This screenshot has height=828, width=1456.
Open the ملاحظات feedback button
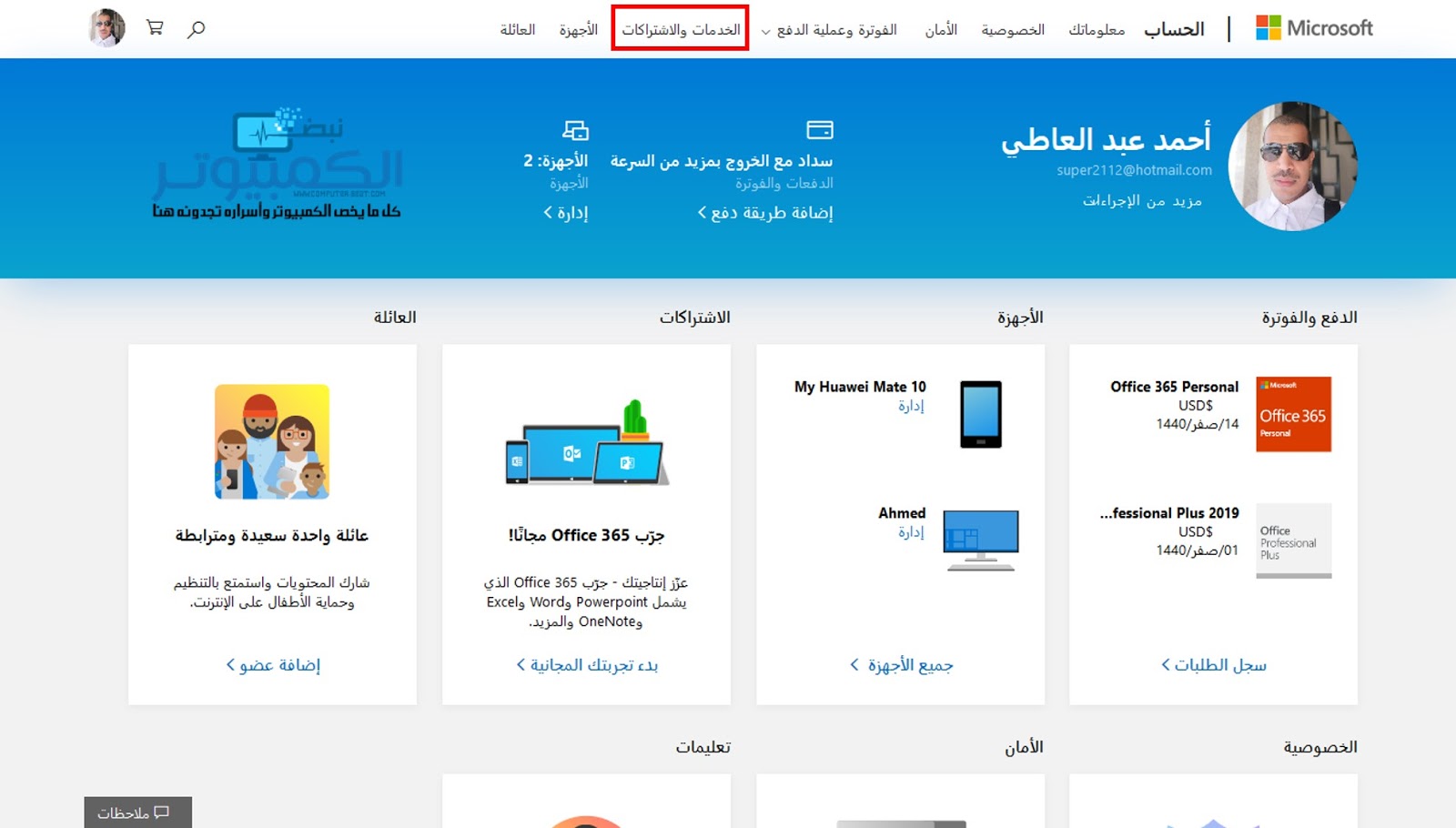point(136,811)
